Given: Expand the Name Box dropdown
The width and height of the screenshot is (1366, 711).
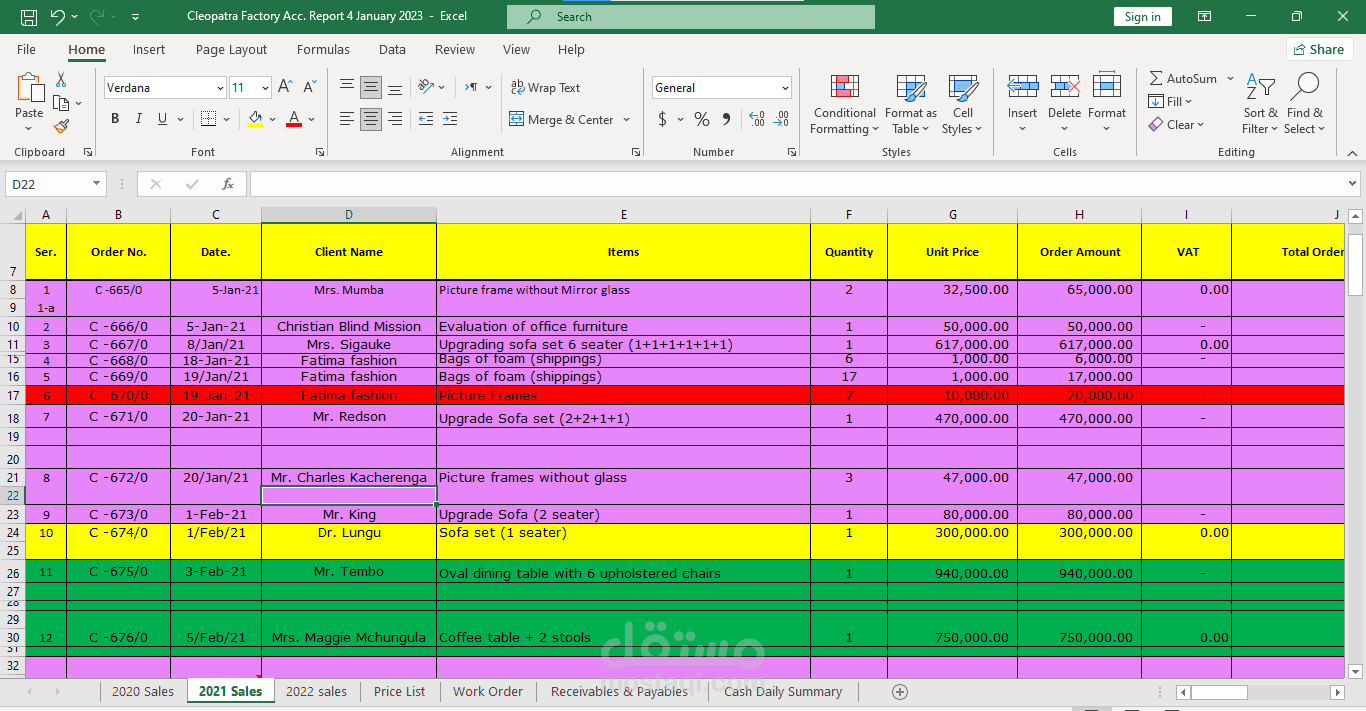Looking at the screenshot, I should click(x=97, y=184).
